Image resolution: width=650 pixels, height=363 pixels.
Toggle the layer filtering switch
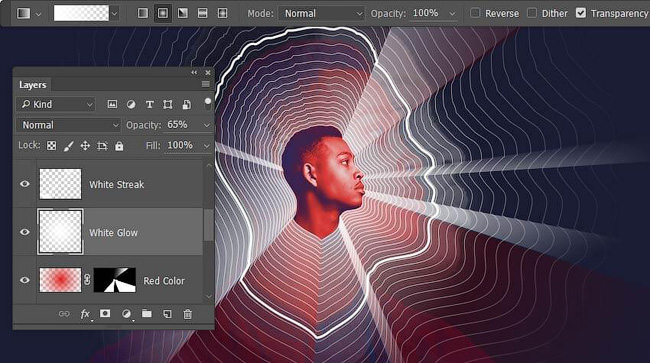[208, 104]
